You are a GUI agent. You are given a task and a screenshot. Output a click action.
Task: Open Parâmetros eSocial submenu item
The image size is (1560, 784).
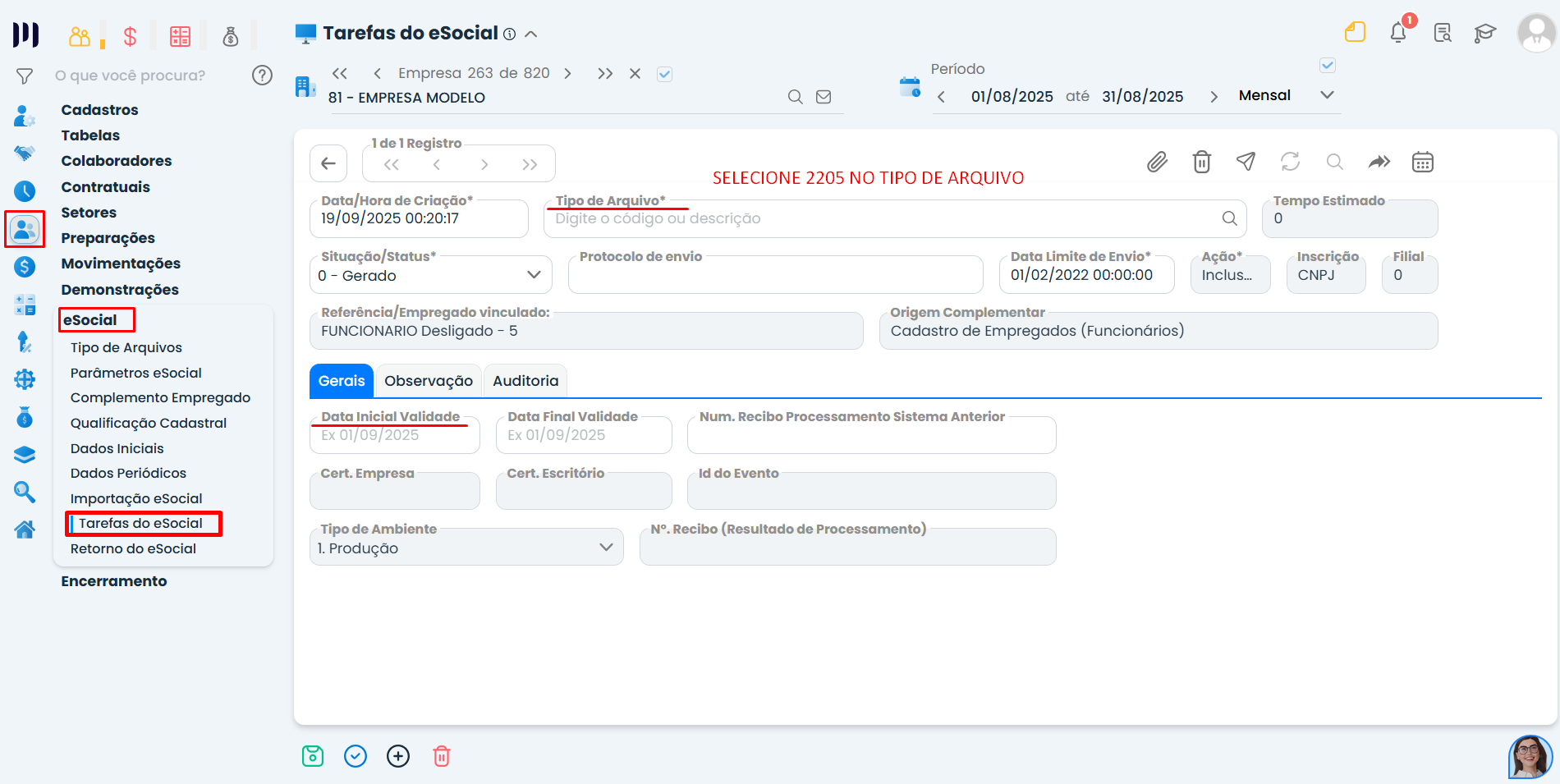[136, 373]
